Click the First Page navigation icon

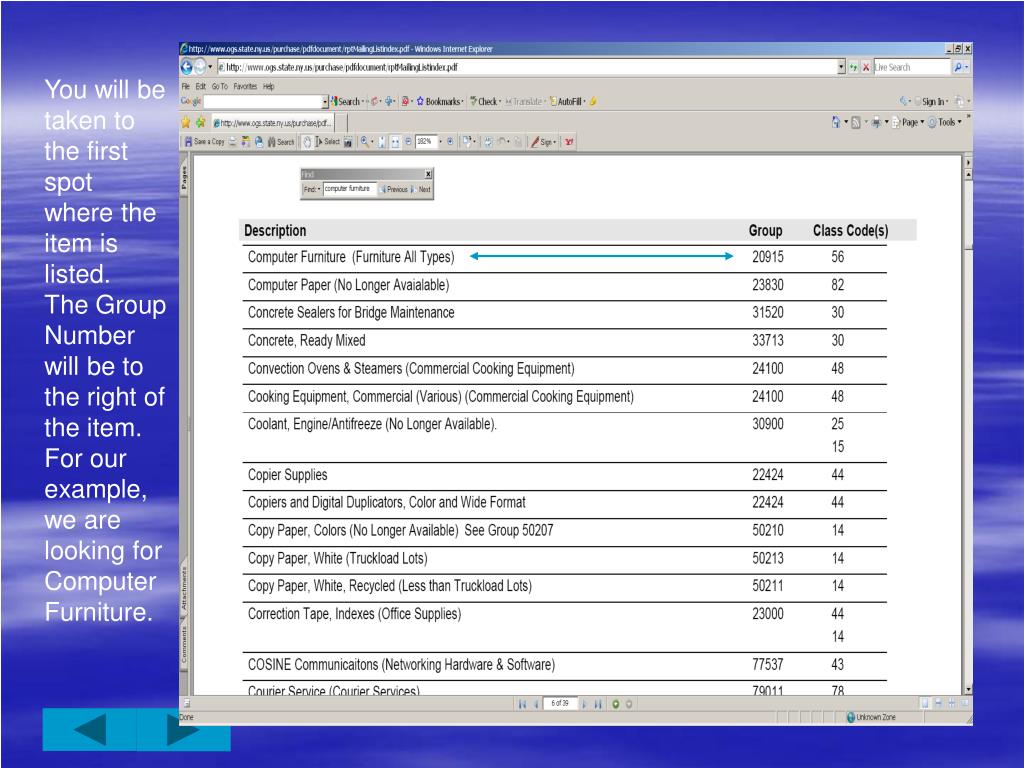(x=522, y=704)
